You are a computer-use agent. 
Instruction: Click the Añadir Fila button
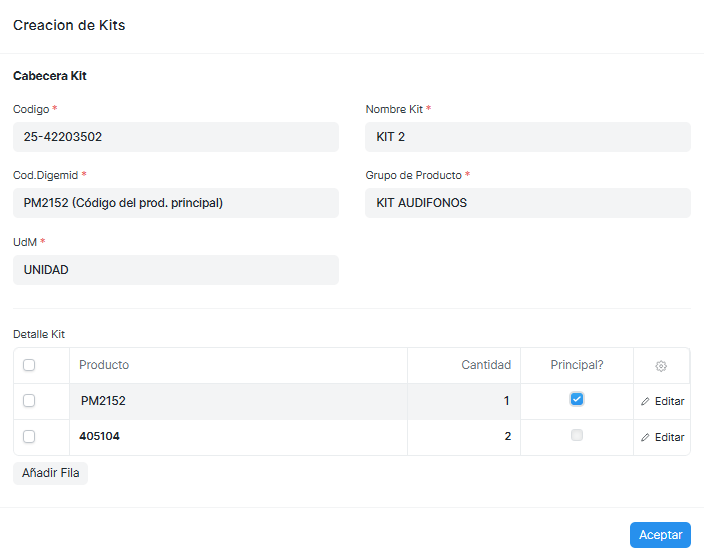click(50, 473)
